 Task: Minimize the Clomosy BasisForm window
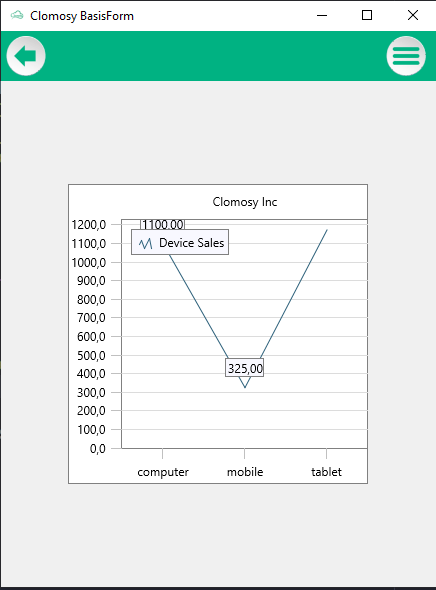(322, 15)
